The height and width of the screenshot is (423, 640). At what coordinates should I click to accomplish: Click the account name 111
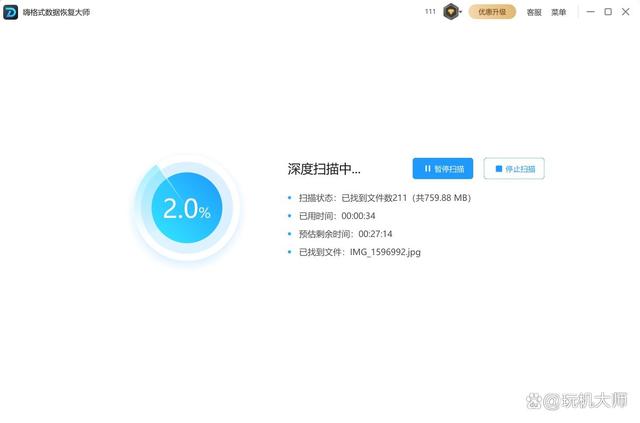[x=430, y=11]
